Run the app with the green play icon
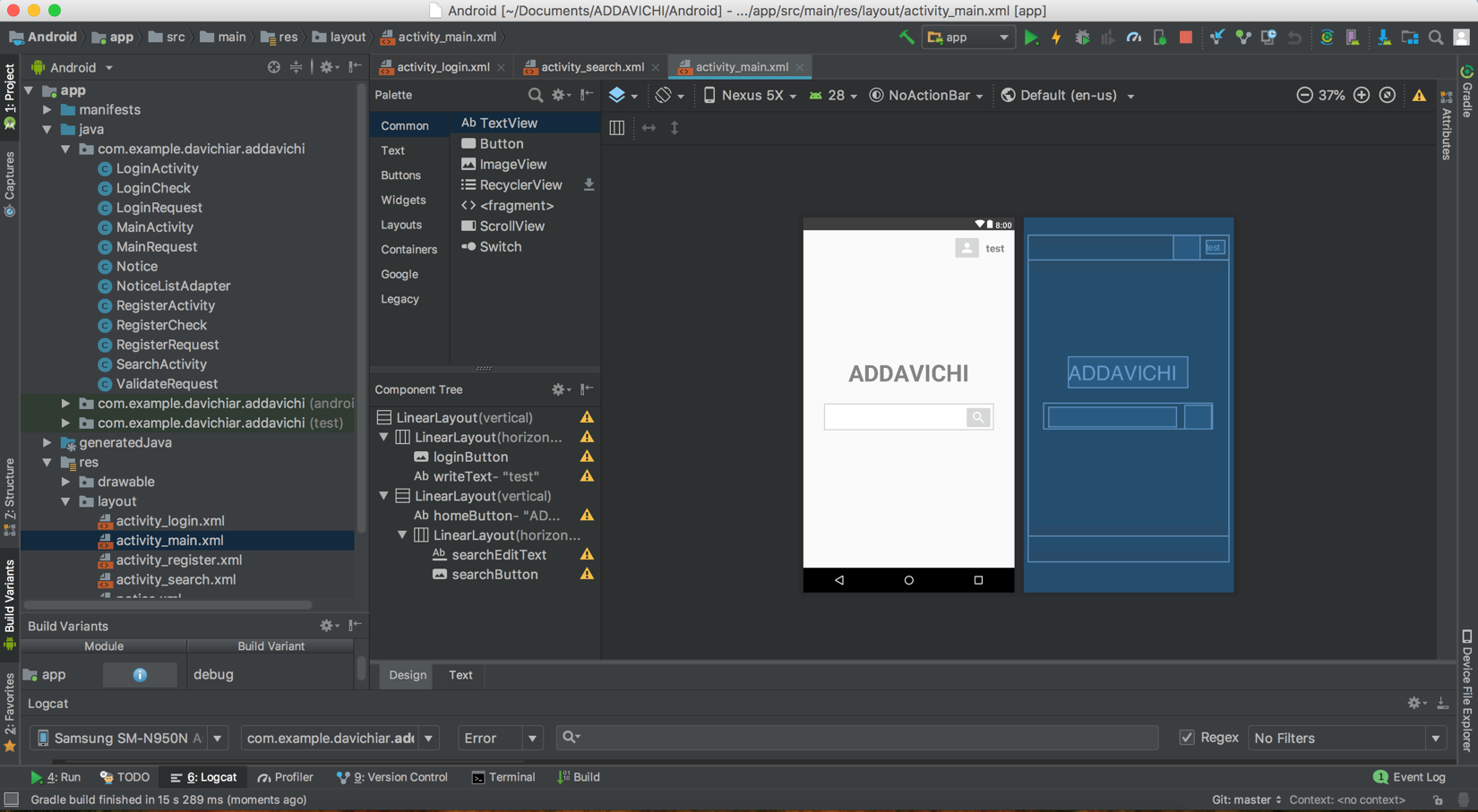 (1030, 38)
